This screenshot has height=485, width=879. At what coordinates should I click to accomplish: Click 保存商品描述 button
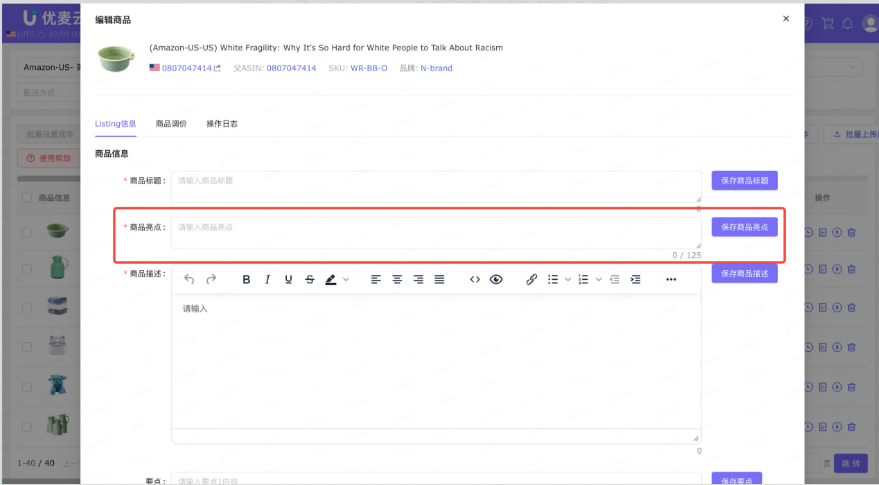click(x=744, y=274)
